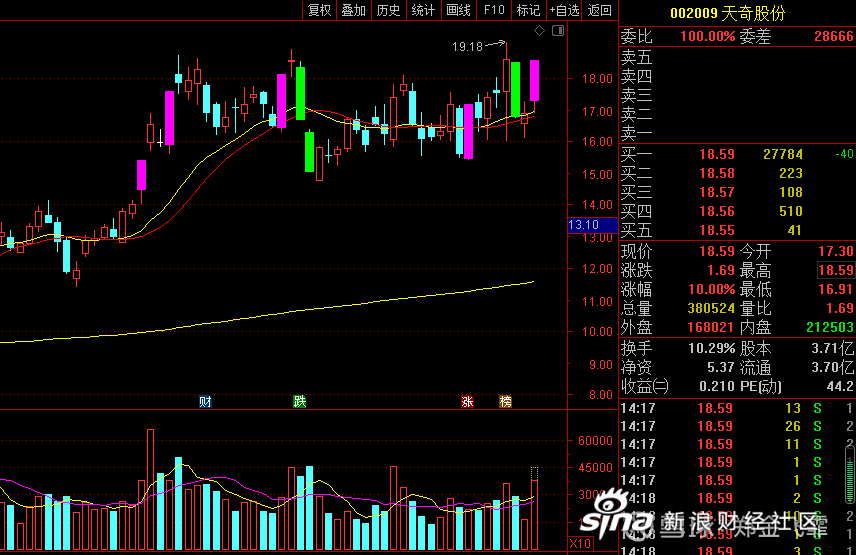Open the 统计 statistics menu
The width and height of the screenshot is (856, 555).
coord(423,10)
